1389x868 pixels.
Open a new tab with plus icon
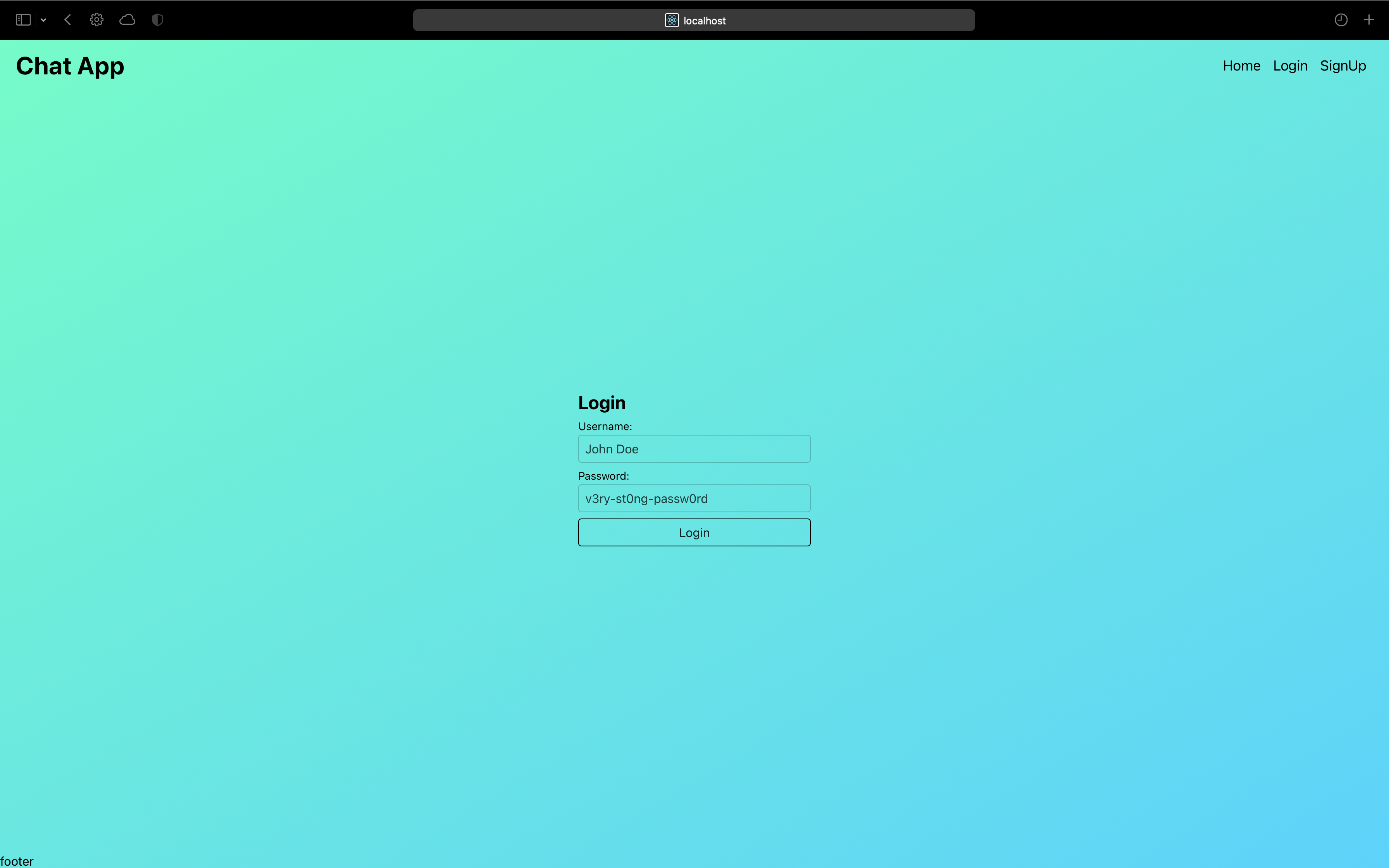1369,20
